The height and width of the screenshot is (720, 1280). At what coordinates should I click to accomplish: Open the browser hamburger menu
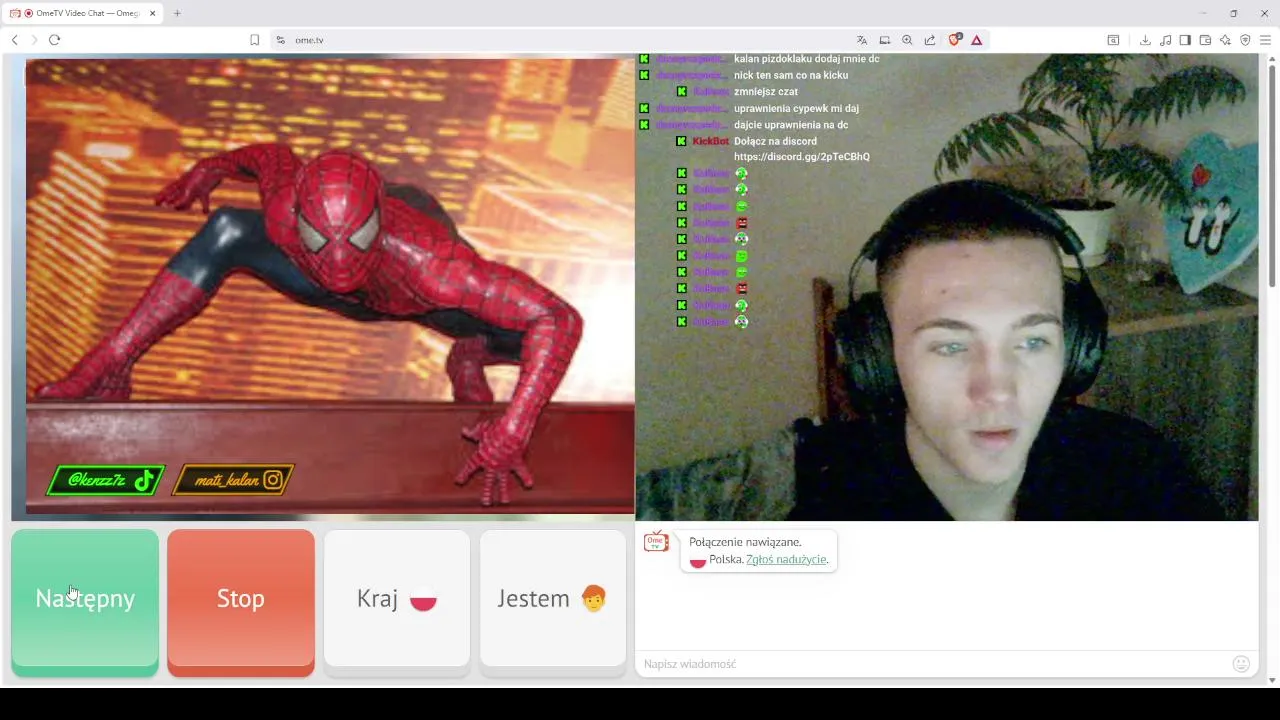tap(1265, 40)
